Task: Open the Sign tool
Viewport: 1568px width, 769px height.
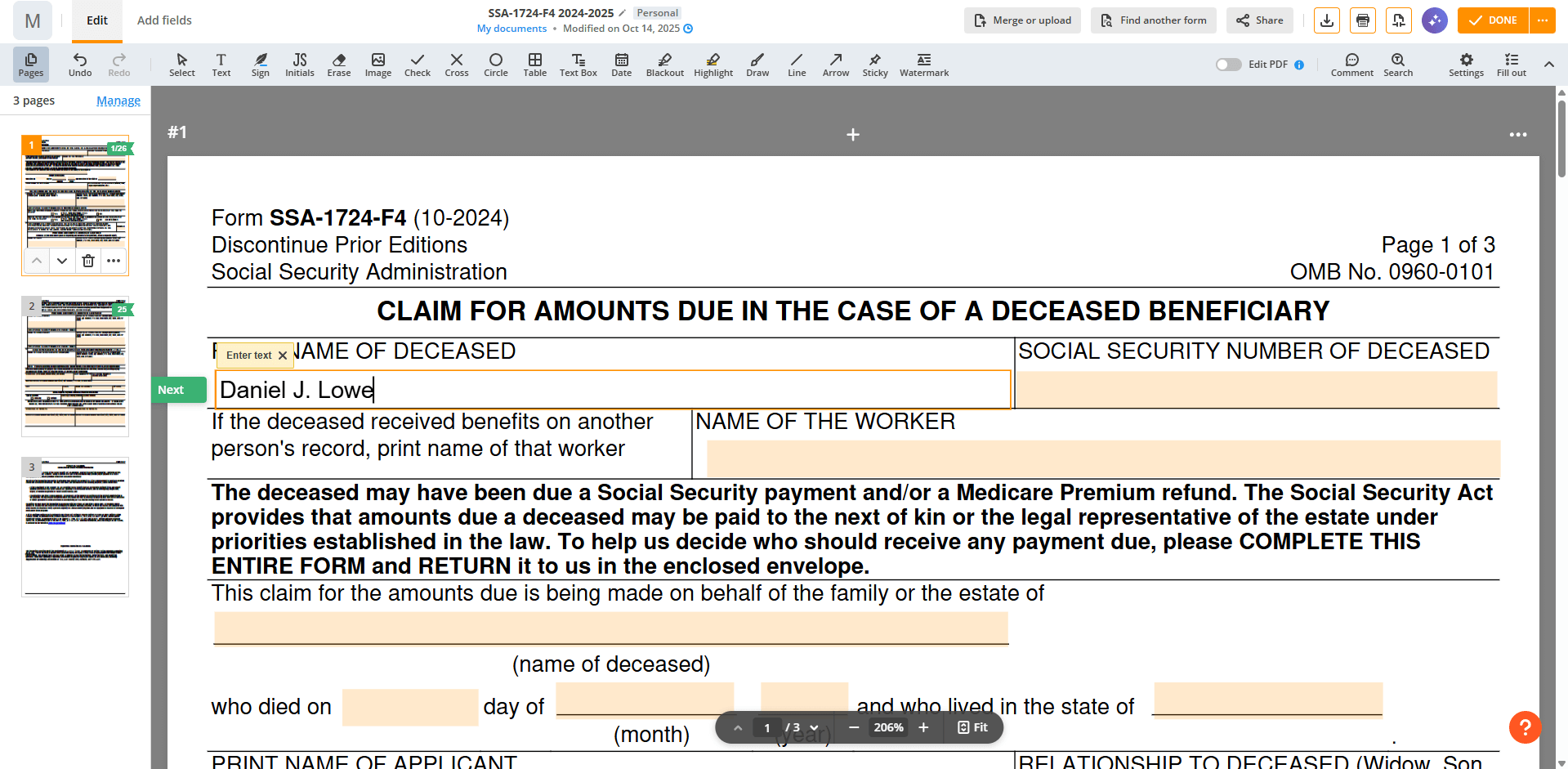Action: click(x=261, y=65)
